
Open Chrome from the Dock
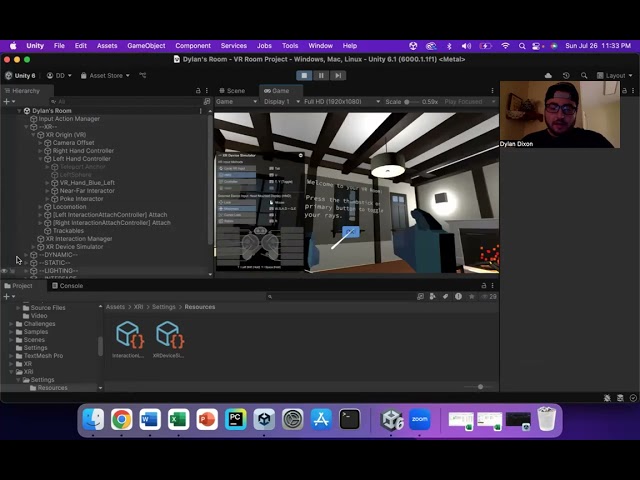click(122, 419)
